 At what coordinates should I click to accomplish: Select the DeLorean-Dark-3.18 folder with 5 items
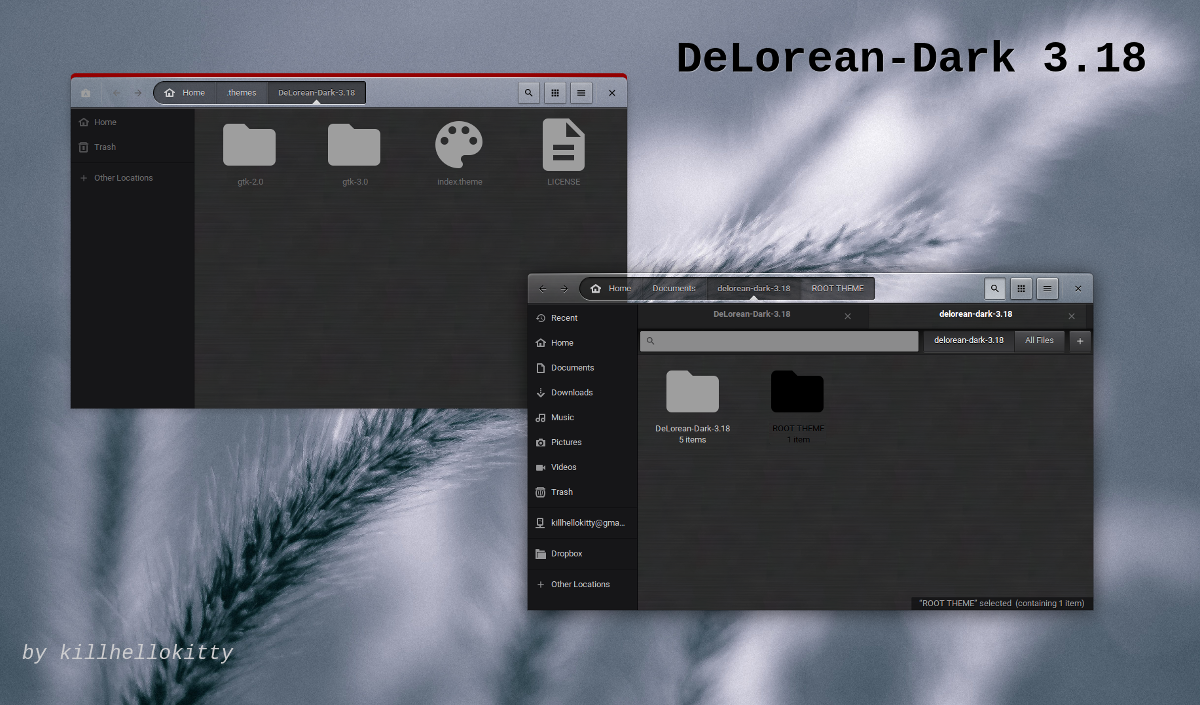click(692, 406)
